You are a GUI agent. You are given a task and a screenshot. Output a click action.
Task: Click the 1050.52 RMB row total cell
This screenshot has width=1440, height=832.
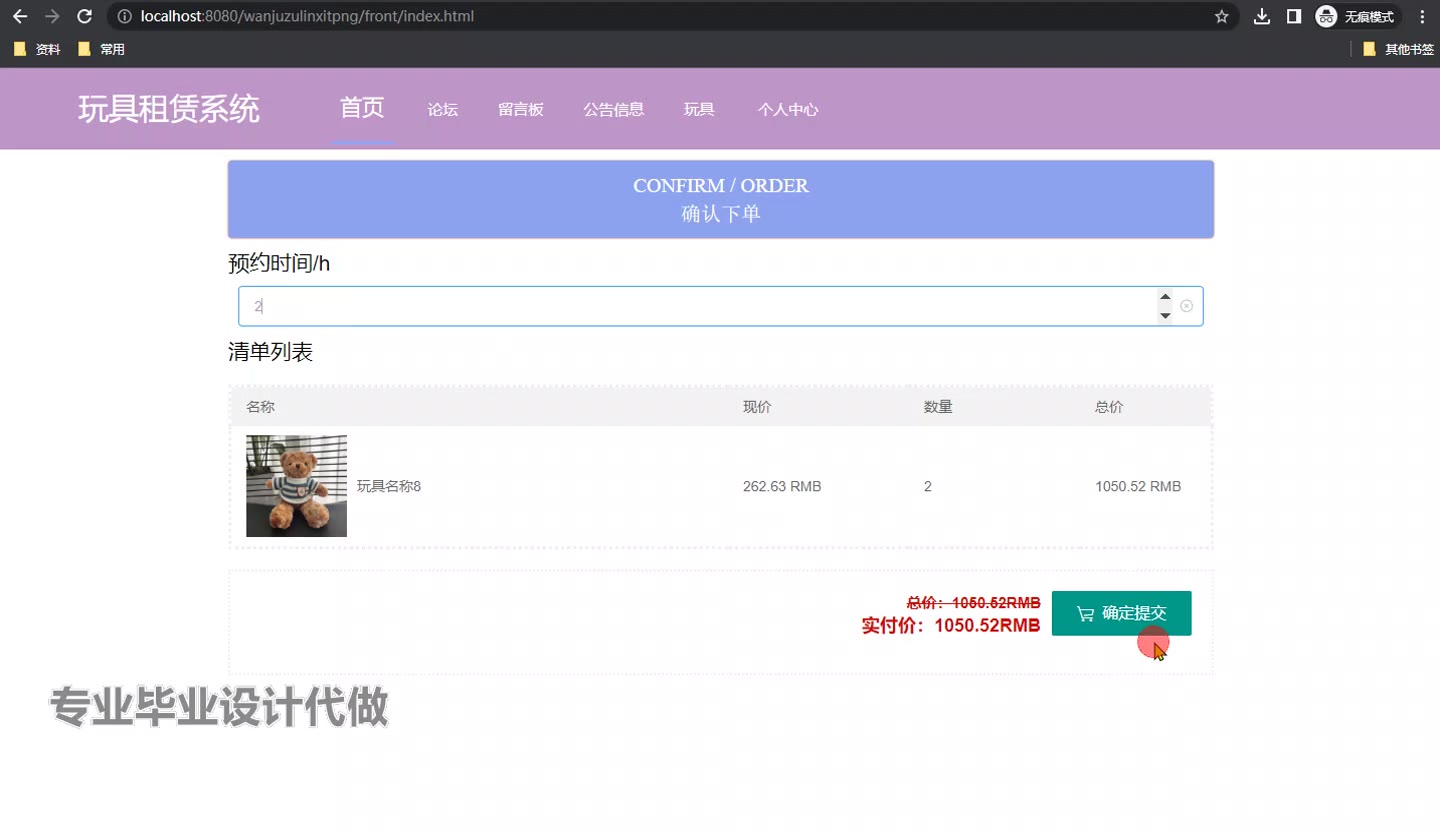coord(1138,487)
